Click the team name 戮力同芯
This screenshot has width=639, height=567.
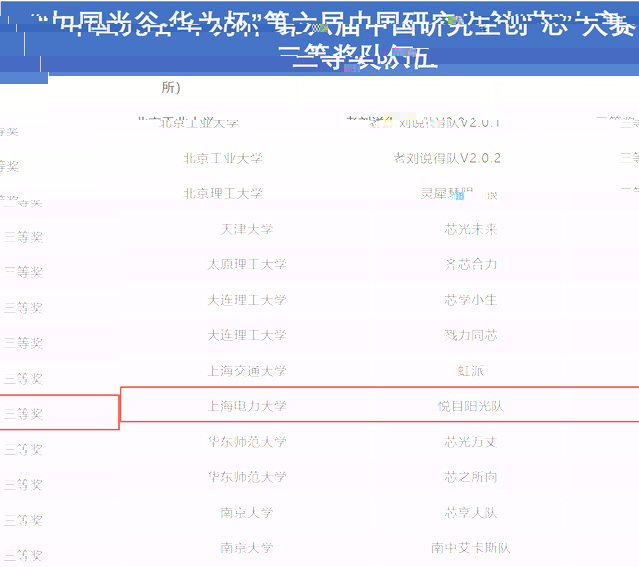tap(471, 335)
